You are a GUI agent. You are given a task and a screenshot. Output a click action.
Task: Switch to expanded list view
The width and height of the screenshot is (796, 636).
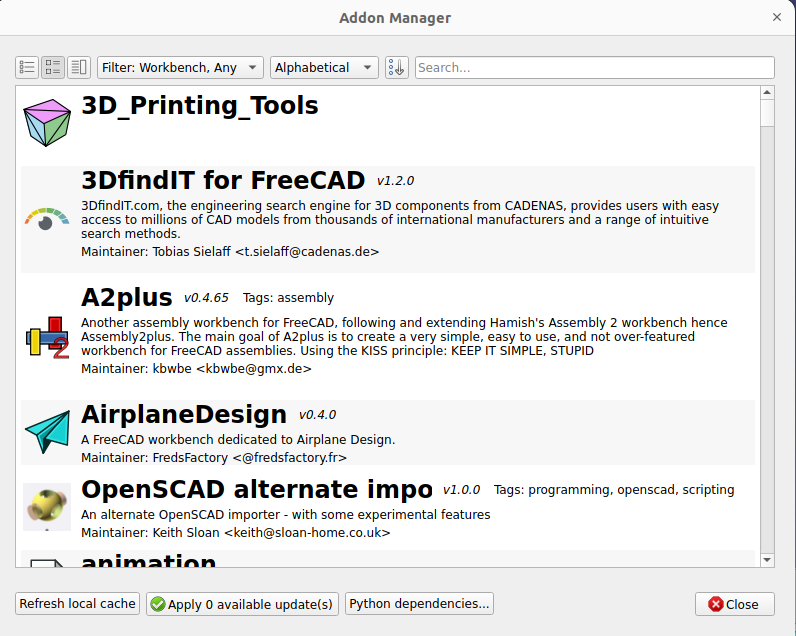(x=53, y=68)
